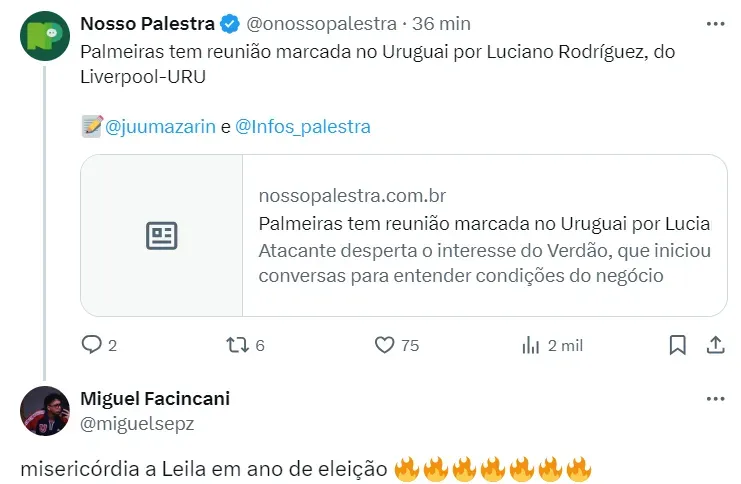Viewport: 741px width, 484px height.
Task: Click the article placeholder card icon
Action: [162, 236]
